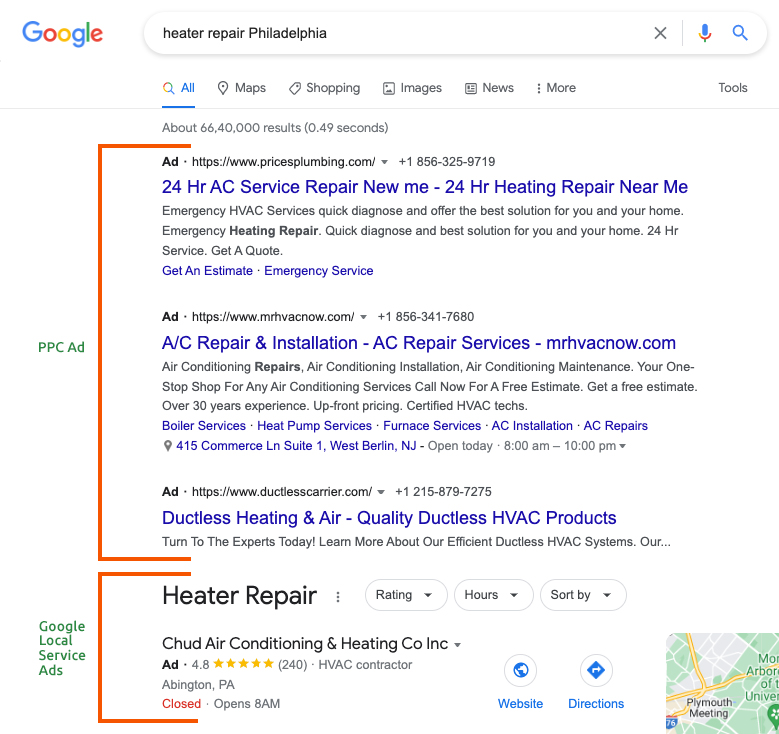Open the Google logo homepage
Screen dimensions: 779x734
pos(63,34)
